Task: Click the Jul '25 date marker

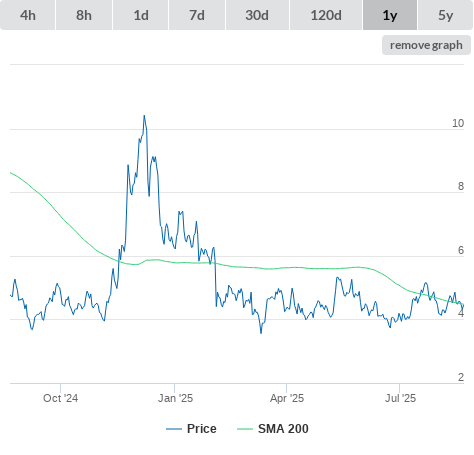Action: (400, 398)
